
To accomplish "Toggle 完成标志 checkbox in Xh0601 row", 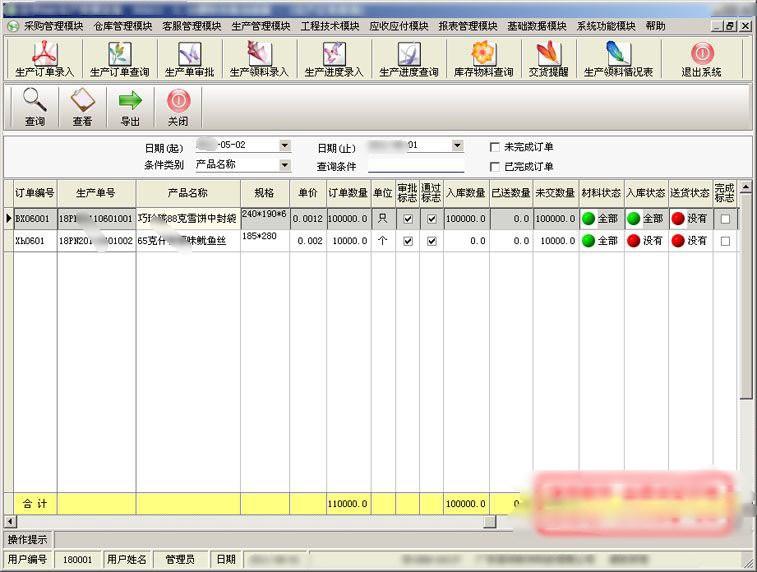I will [x=725, y=241].
